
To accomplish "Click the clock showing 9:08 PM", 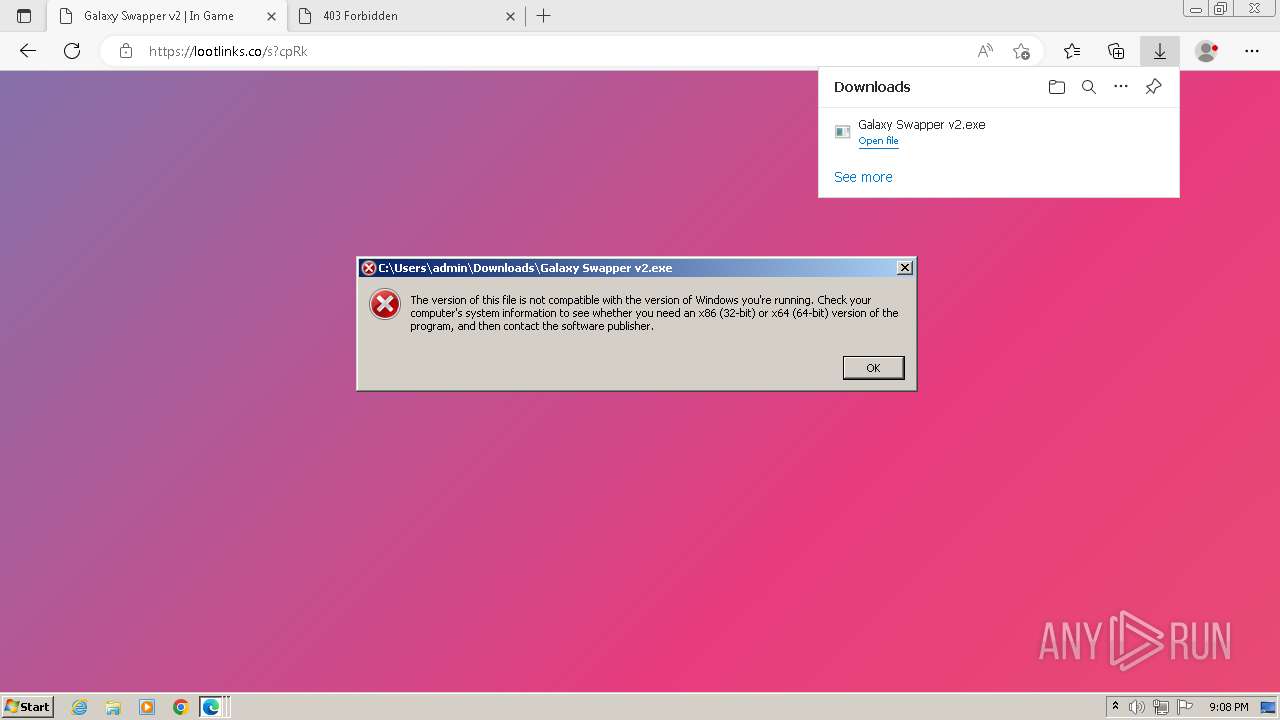I will [x=1228, y=707].
